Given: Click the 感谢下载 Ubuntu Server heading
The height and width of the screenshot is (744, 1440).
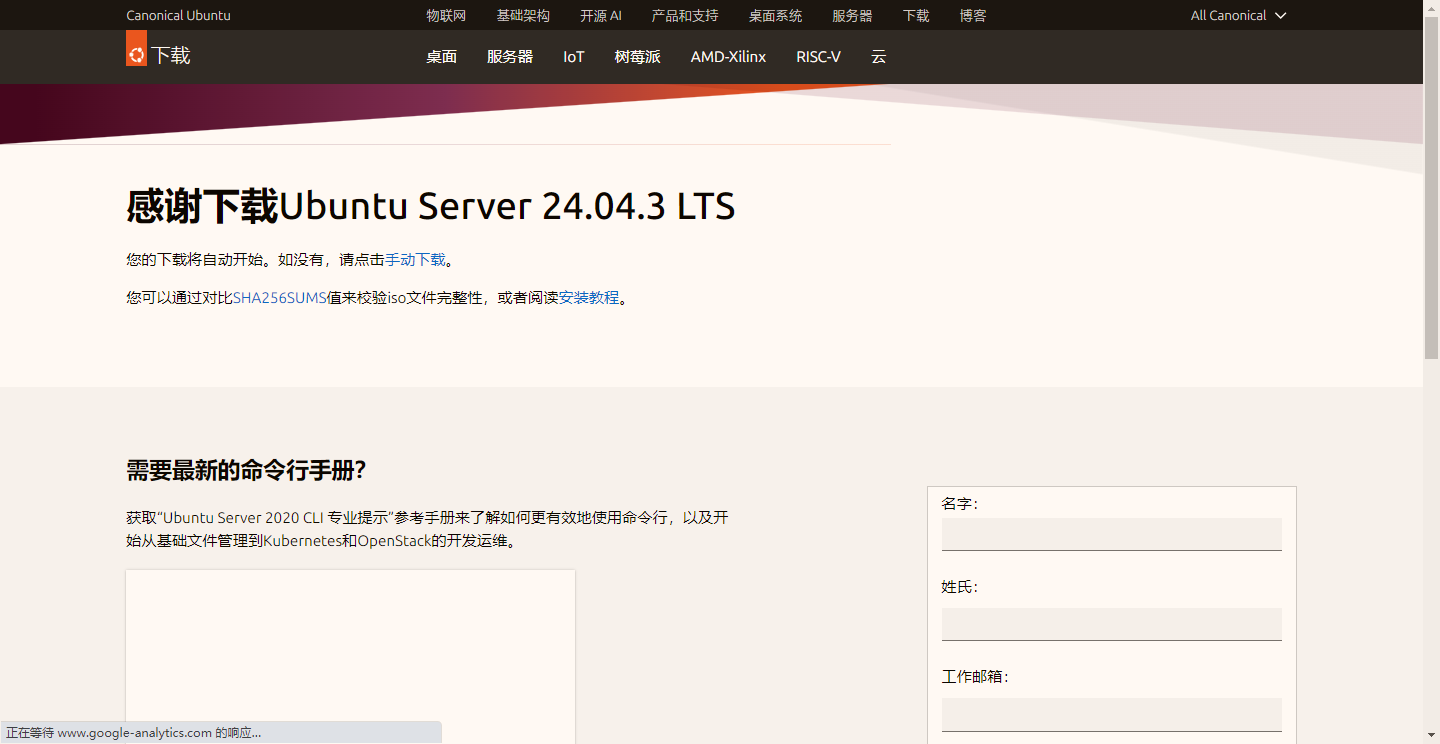Looking at the screenshot, I should (x=431, y=206).
